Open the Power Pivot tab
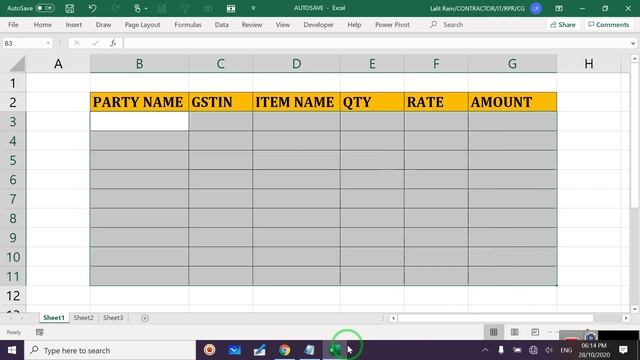Viewport: 640px width, 360px height. [392, 25]
